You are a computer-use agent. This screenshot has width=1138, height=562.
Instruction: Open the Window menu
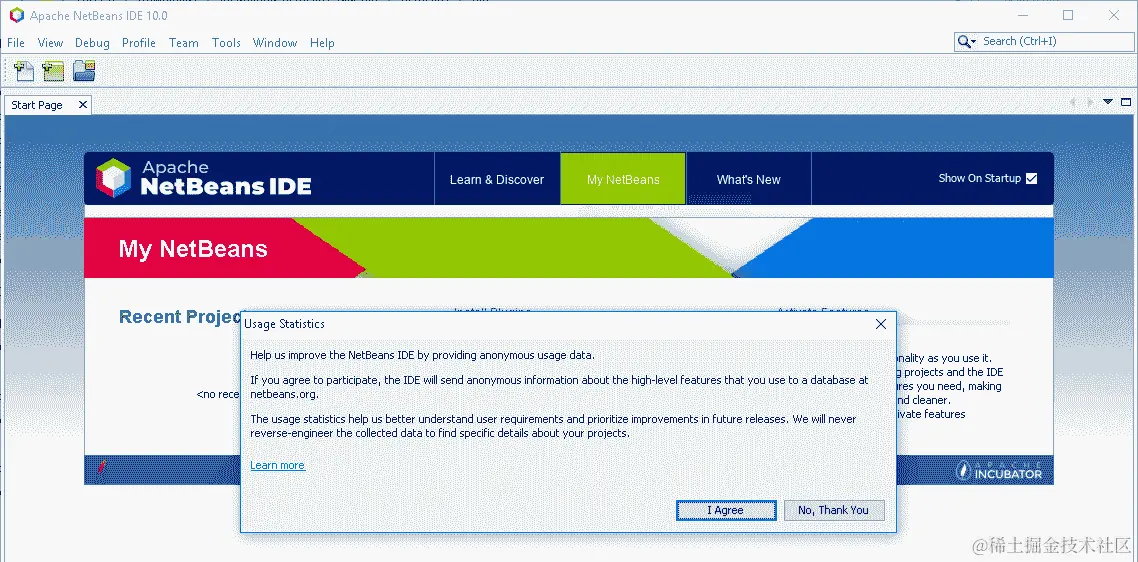click(274, 43)
